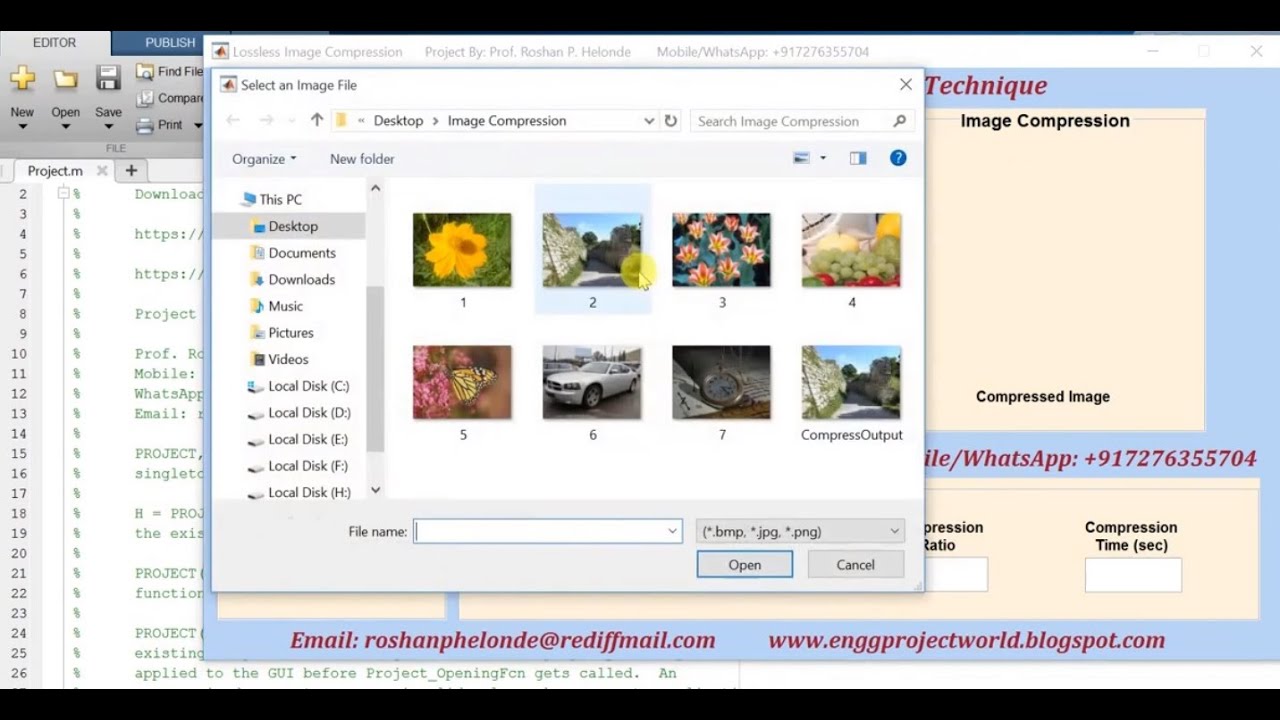Open Downloads folder in navigation pane
The width and height of the screenshot is (1280, 720).
pyautogui.click(x=301, y=279)
